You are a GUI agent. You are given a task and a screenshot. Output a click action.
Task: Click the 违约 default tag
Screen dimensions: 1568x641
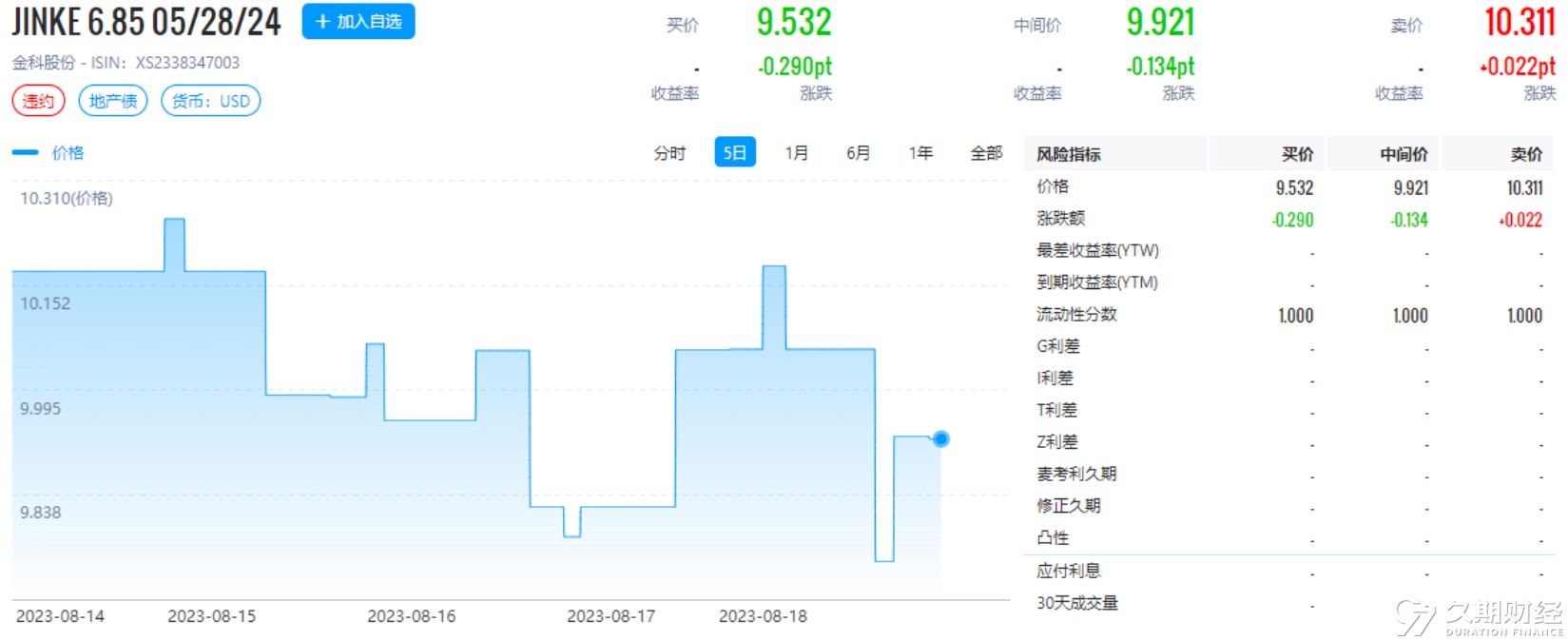tap(39, 101)
